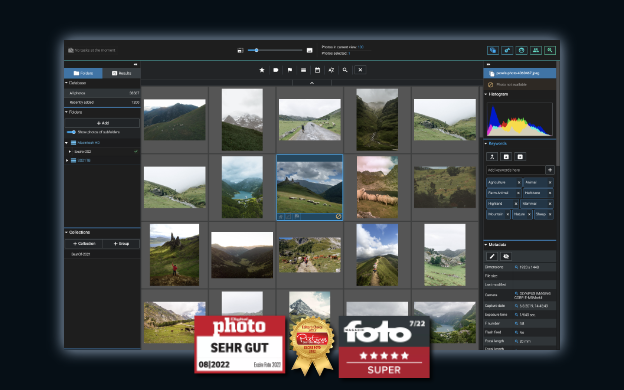Viewport: 624px width, 390px height.
Task: Collapse the Collections section
Action: coord(66,232)
